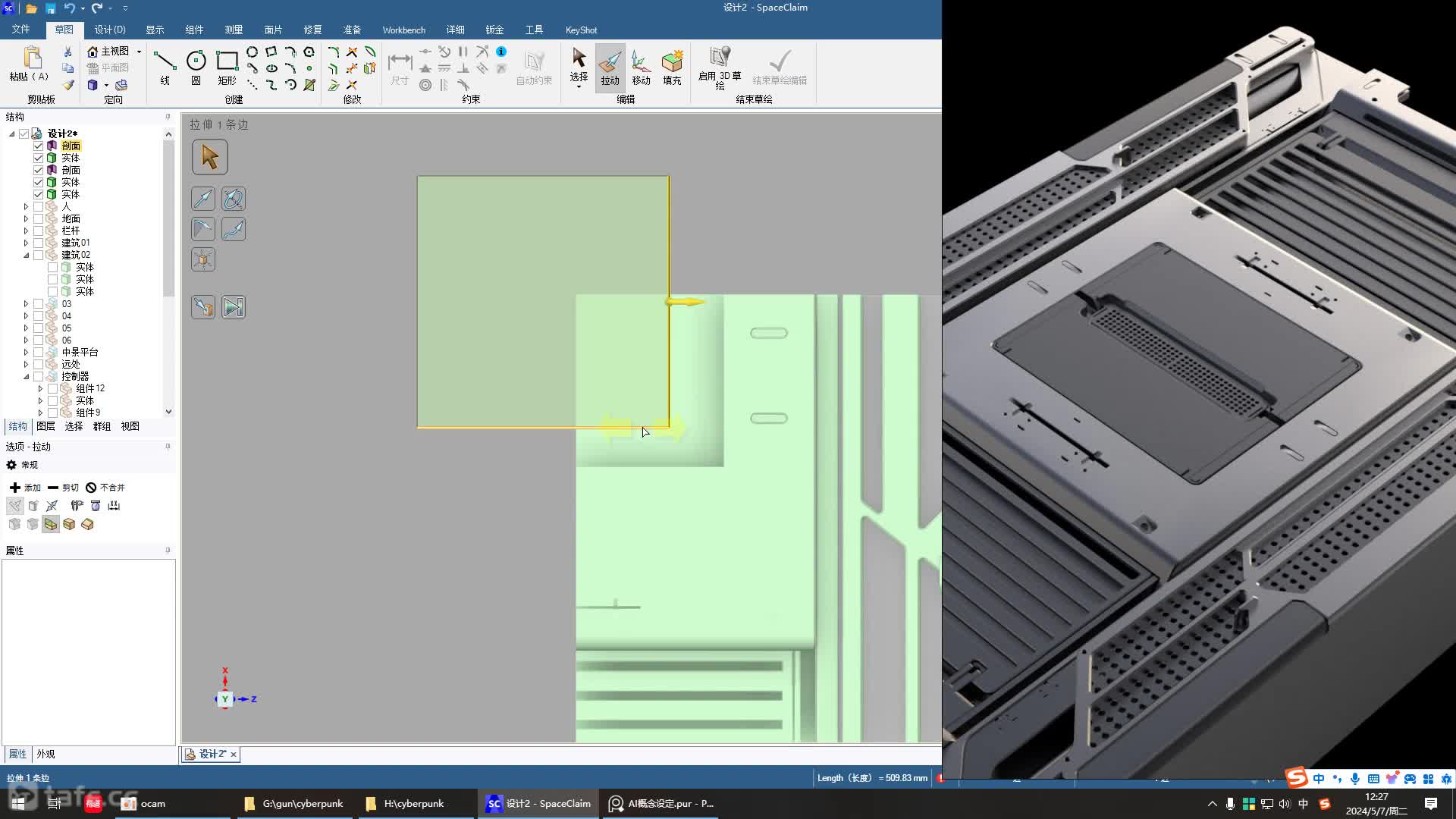The image size is (1456, 819).
Task: Open the 文件 menu
Action: click(20, 30)
